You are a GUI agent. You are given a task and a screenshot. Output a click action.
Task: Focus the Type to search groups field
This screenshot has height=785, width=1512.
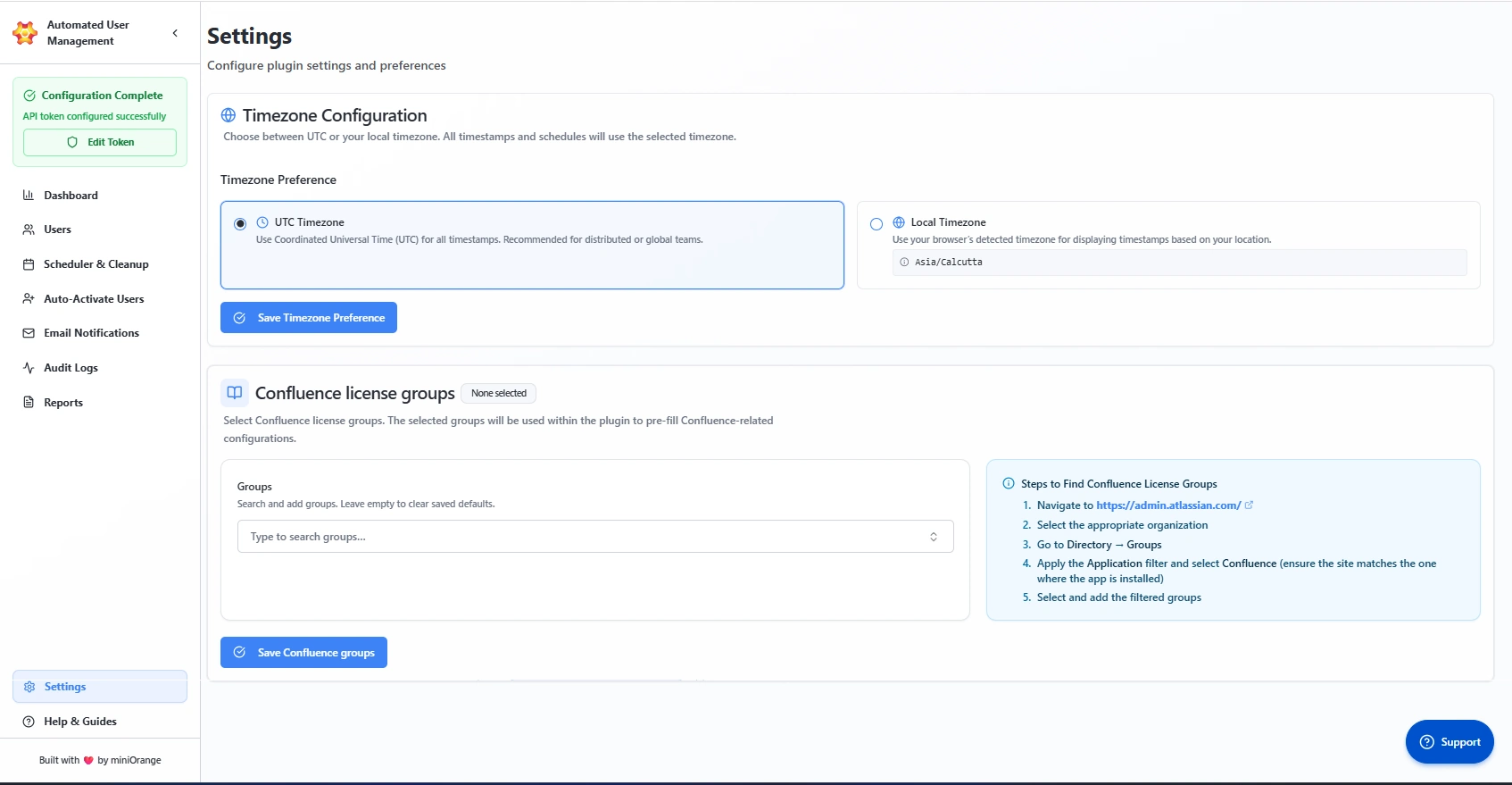coord(595,537)
